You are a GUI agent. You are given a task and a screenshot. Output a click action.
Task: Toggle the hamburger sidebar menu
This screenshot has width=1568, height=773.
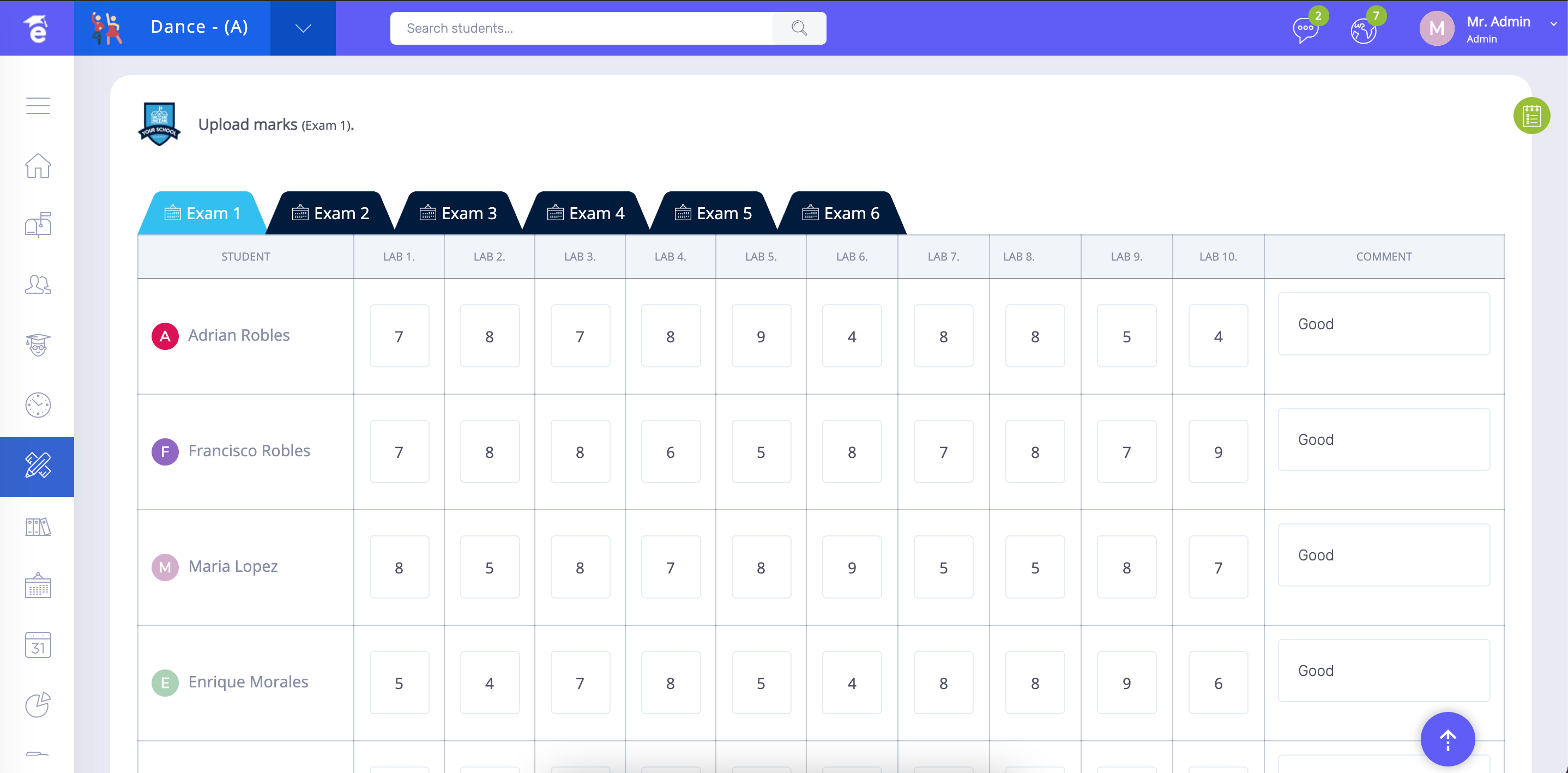click(38, 106)
